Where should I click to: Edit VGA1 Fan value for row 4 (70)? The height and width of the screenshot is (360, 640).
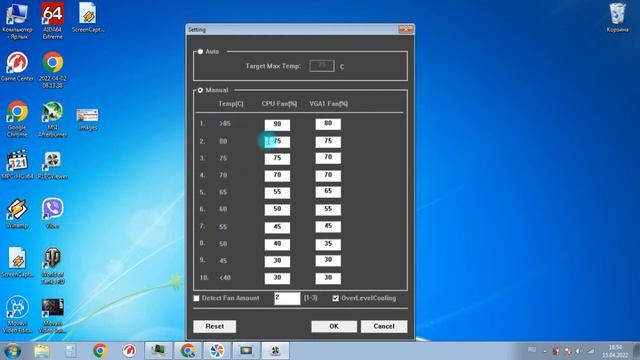click(x=328, y=176)
